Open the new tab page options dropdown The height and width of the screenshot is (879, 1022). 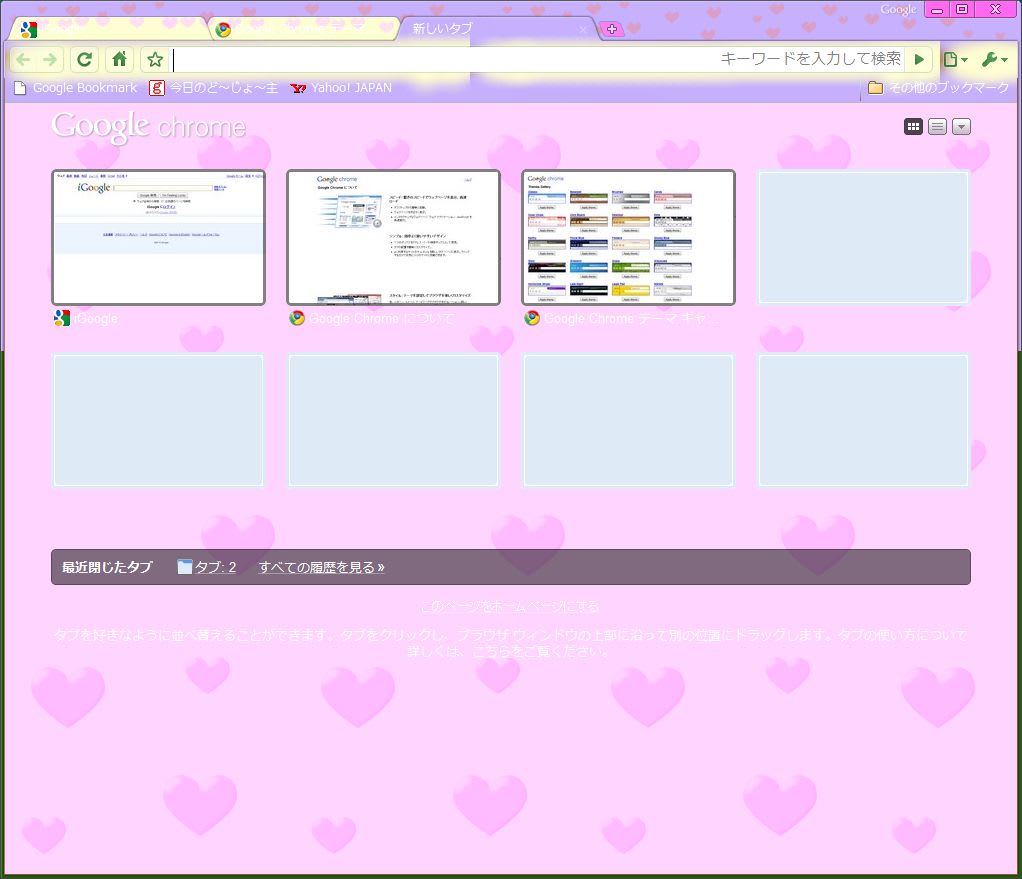coord(961,126)
